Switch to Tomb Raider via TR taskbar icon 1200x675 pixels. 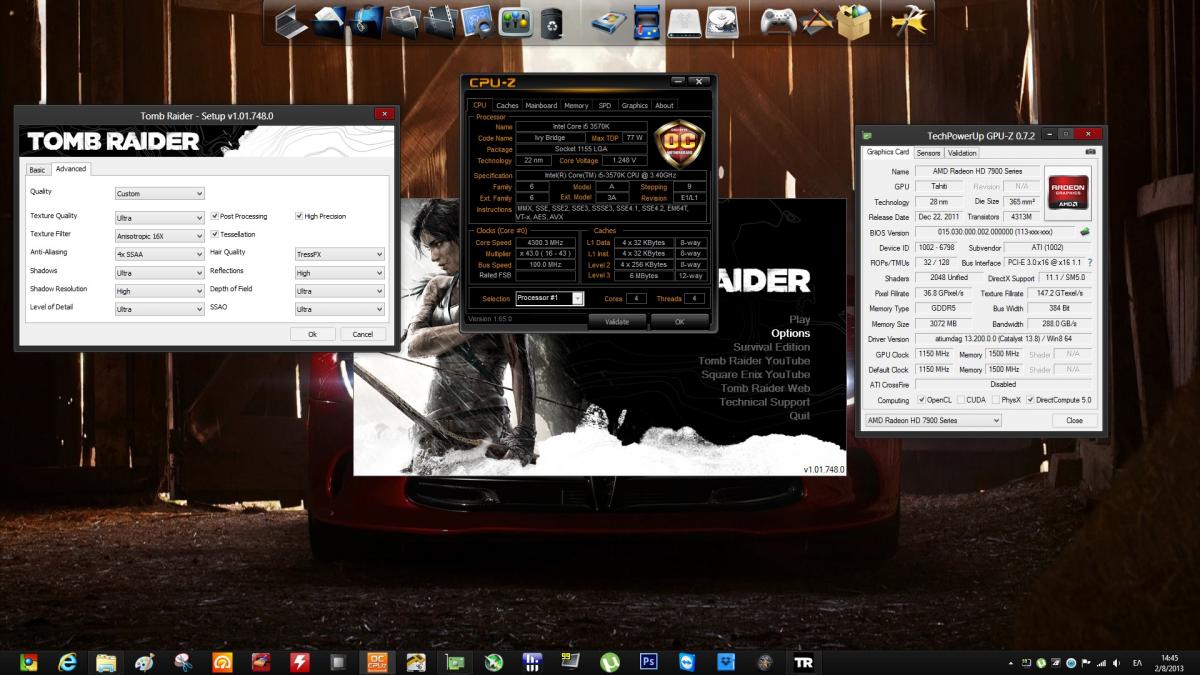coord(803,661)
